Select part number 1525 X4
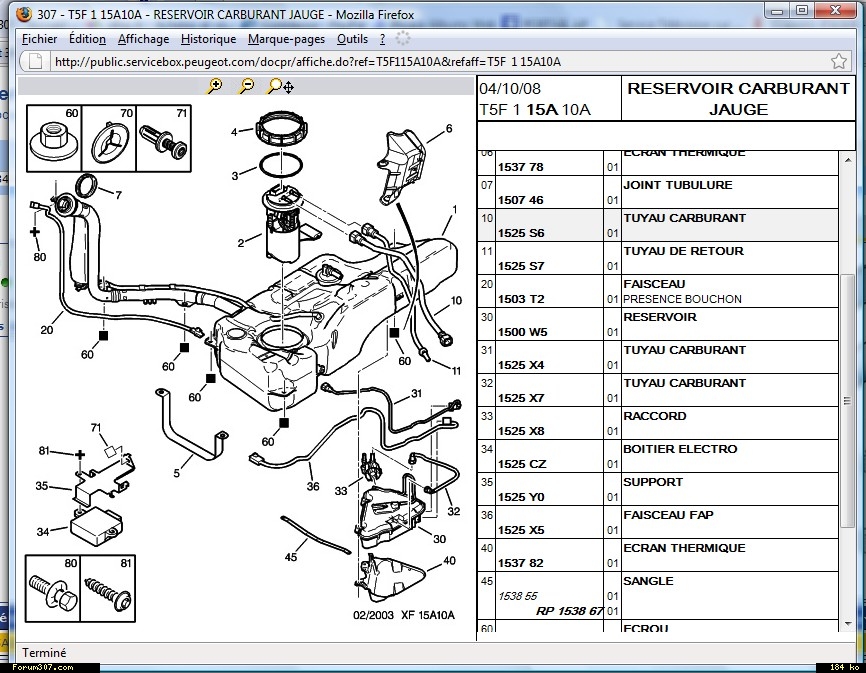Screen dimensions: 866x673 coord(521,365)
